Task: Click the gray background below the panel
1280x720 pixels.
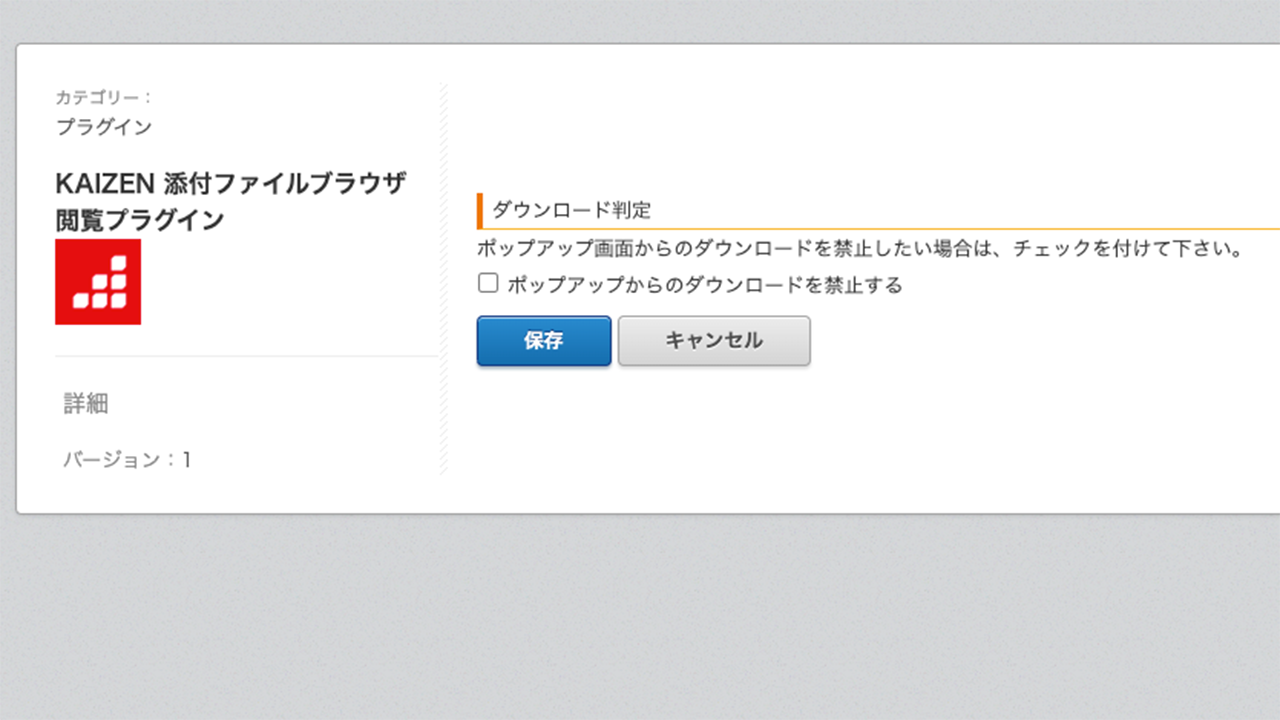Action: pos(640,617)
